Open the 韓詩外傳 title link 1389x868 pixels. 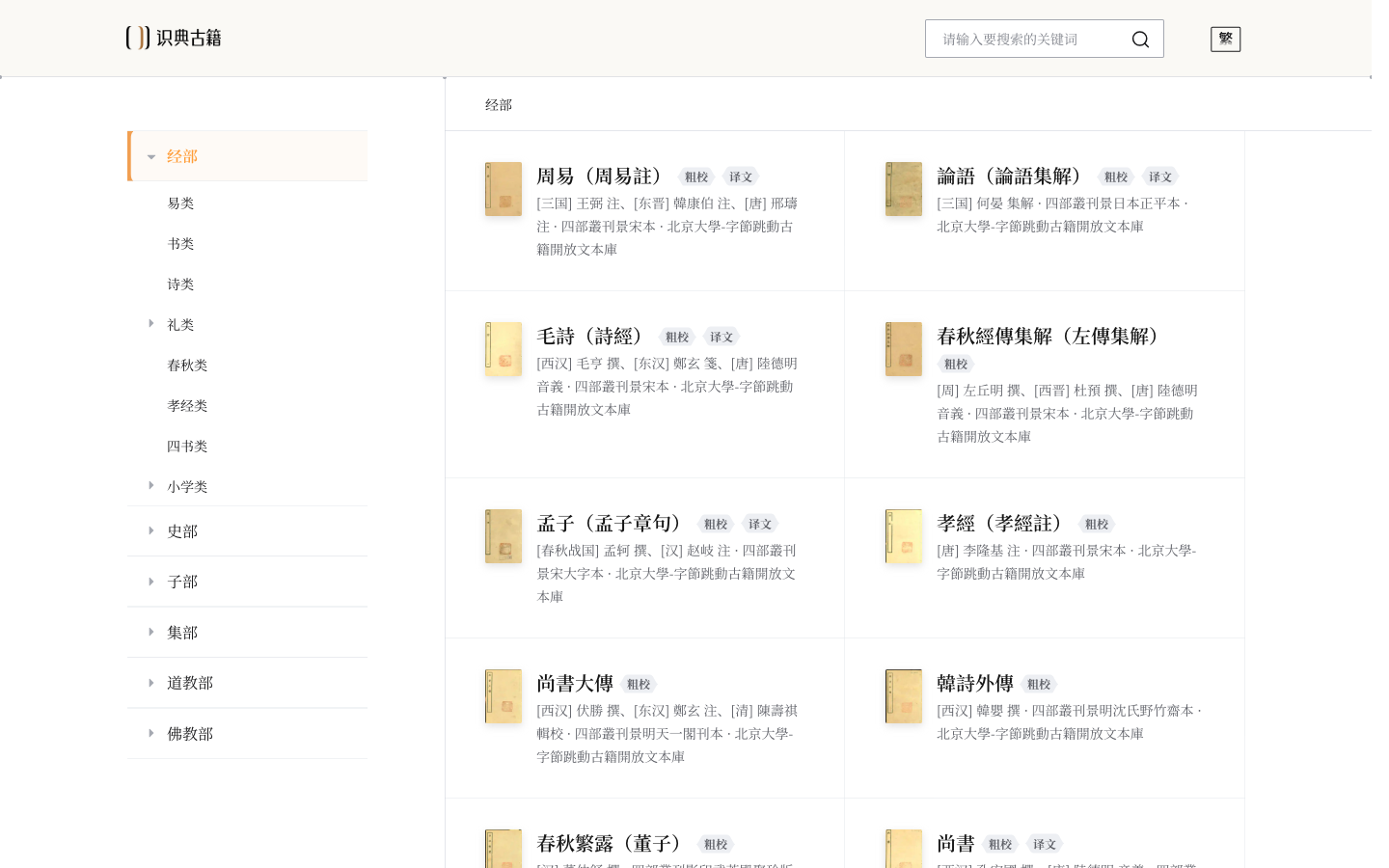[975, 684]
